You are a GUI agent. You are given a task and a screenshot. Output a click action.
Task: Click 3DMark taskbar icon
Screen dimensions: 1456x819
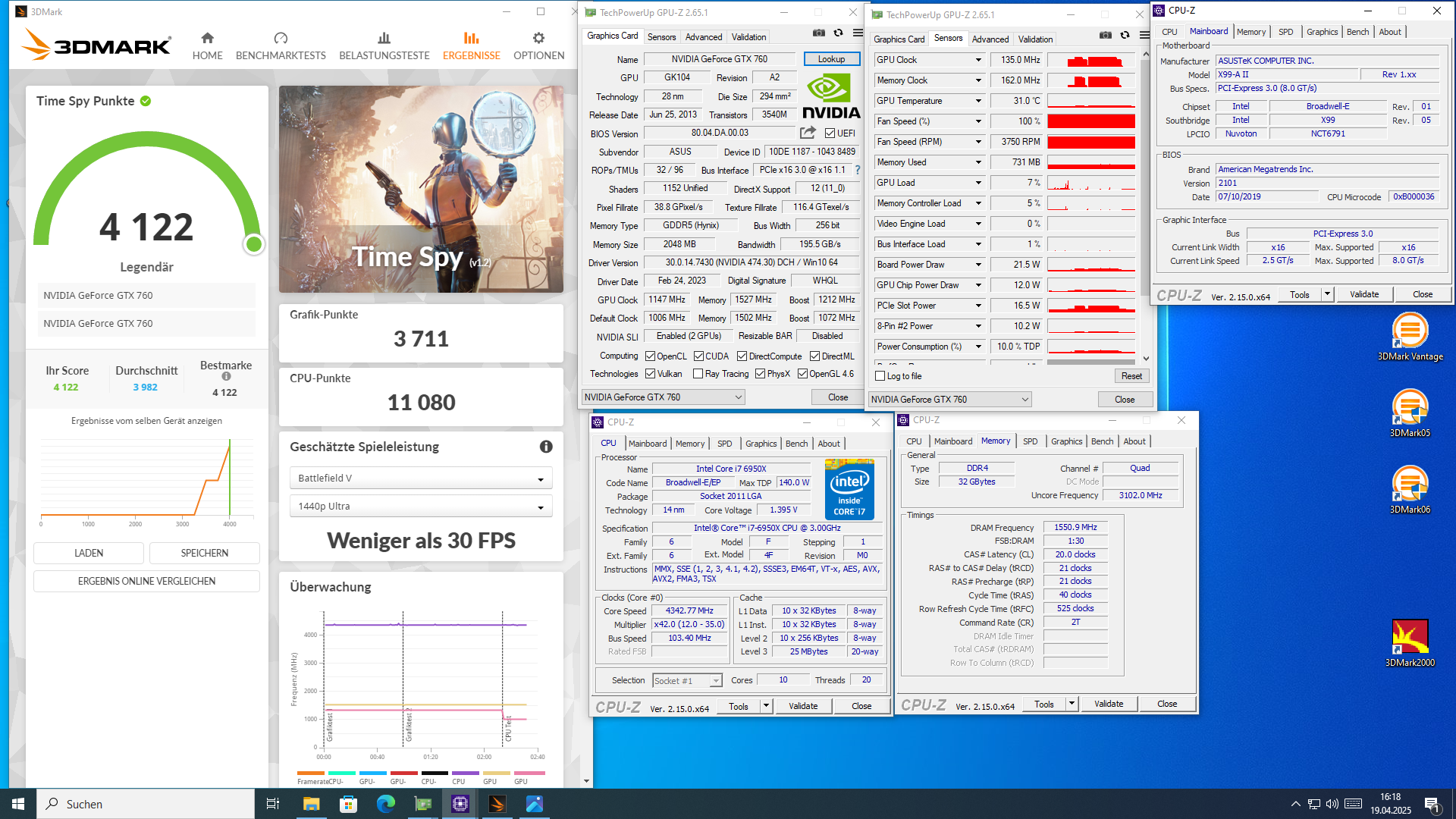(x=497, y=804)
